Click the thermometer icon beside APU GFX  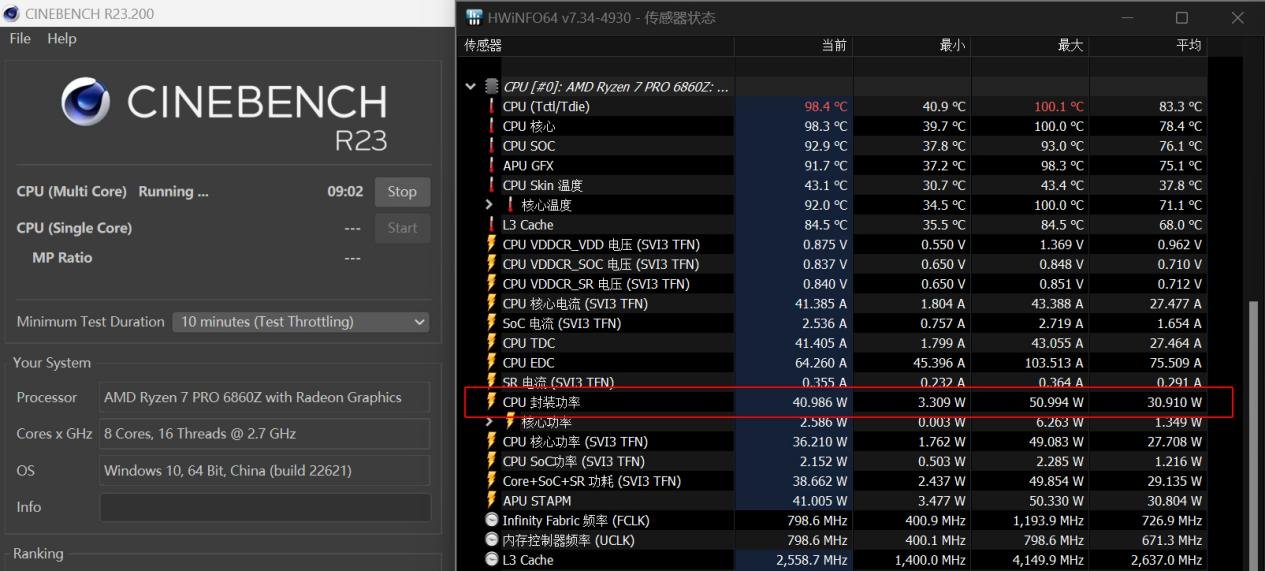[x=491, y=166]
